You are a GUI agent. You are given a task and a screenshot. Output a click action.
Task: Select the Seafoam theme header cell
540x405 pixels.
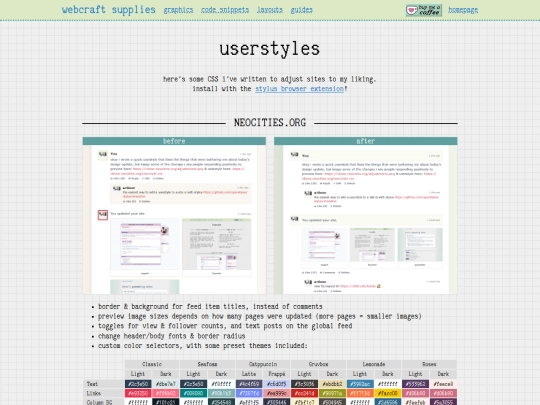(207, 364)
